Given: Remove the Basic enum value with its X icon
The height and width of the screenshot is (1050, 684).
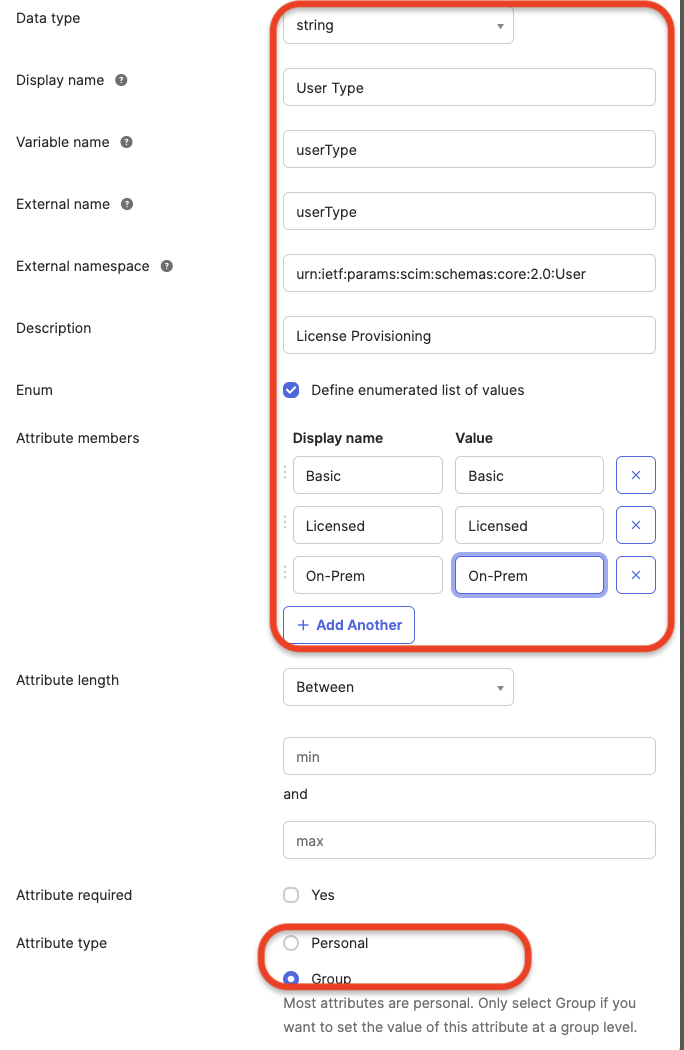Looking at the screenshot, I should (635, 475).
